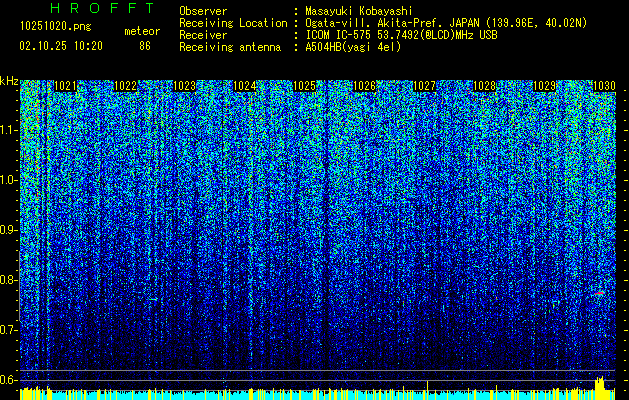Click the A504HB(yagi 4el) antenna text
This screenshot has height=400, width=629.
pyautogui.click(x=353, y=47)
